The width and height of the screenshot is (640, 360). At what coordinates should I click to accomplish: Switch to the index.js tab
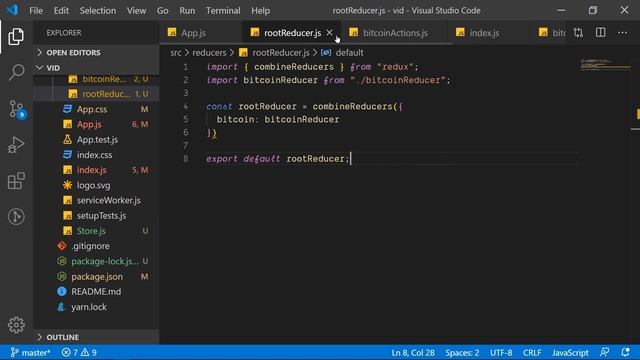pos(484,33)
